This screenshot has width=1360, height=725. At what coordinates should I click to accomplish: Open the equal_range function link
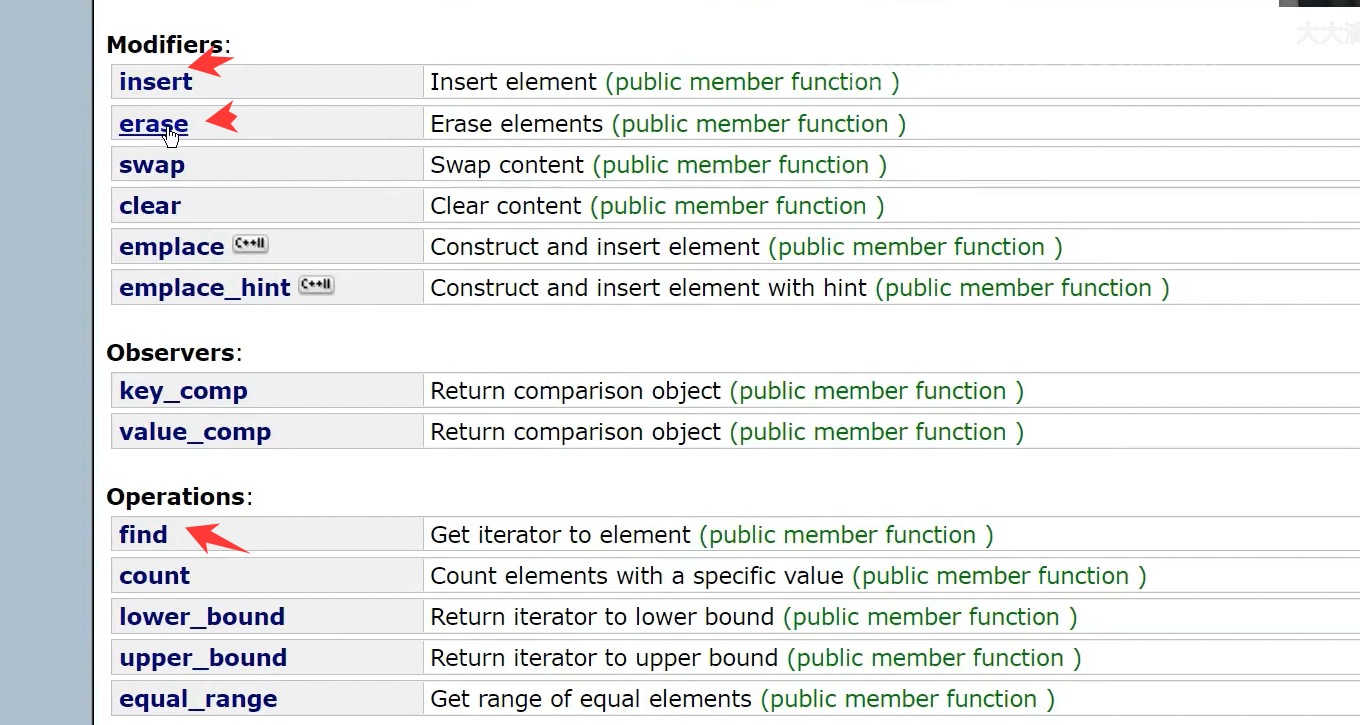[198, 699]
